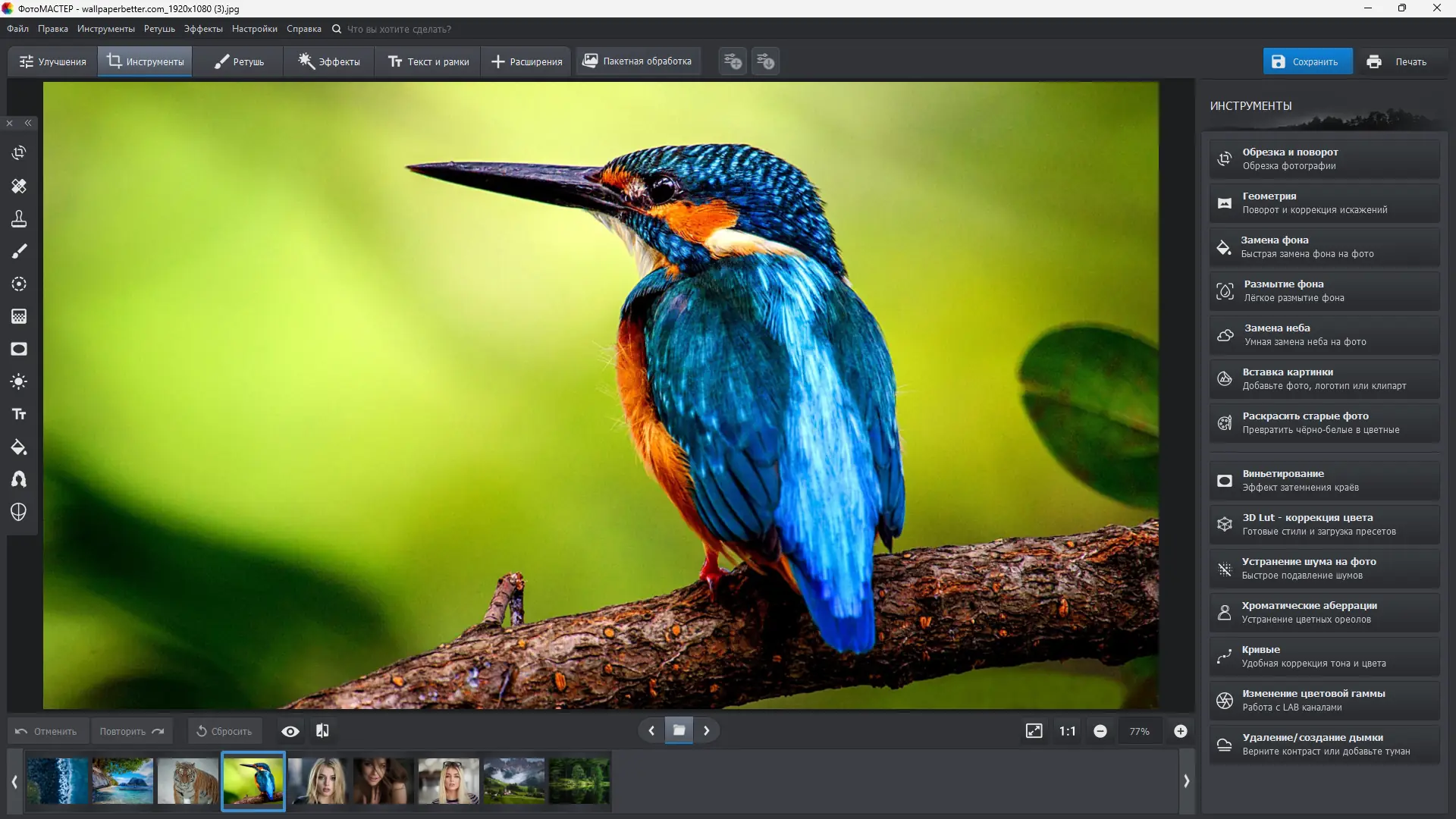
Task: Open the file browser folder icon
Action: (679, 730)
